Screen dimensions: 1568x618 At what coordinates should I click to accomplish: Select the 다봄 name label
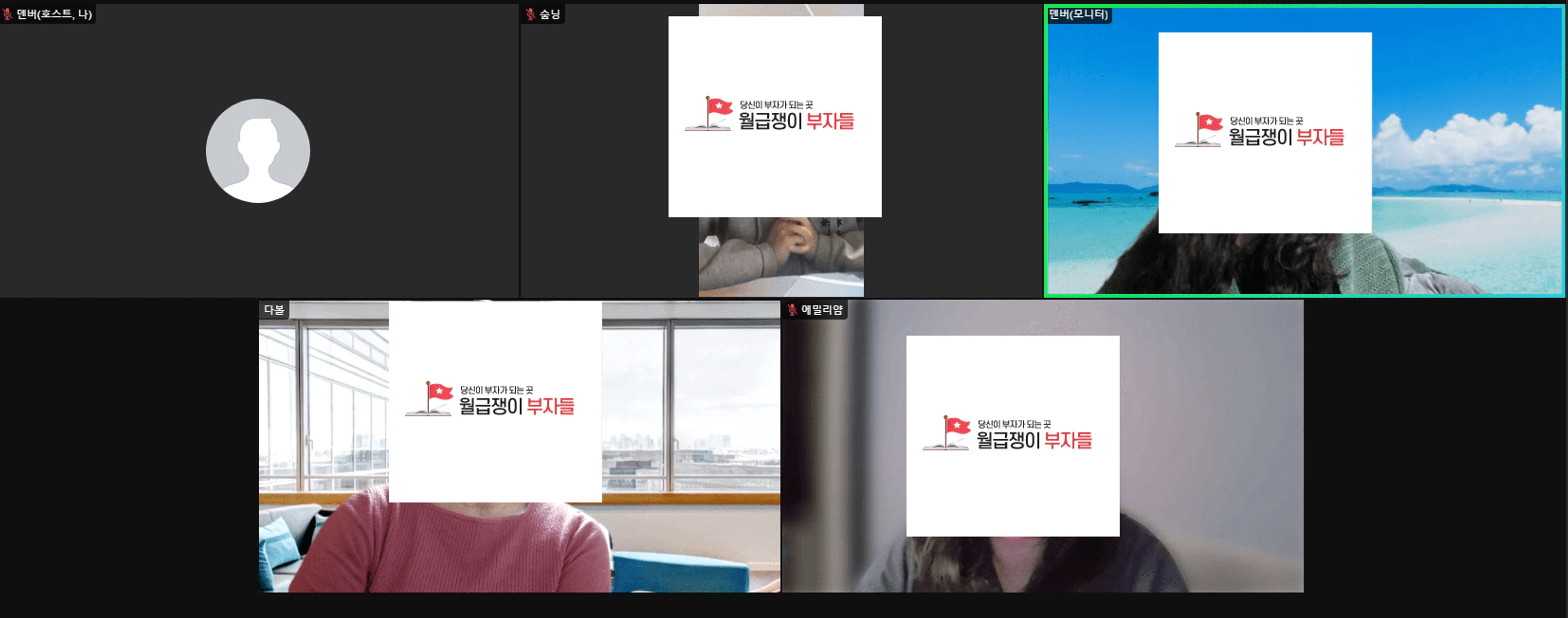tap(274, 309)
